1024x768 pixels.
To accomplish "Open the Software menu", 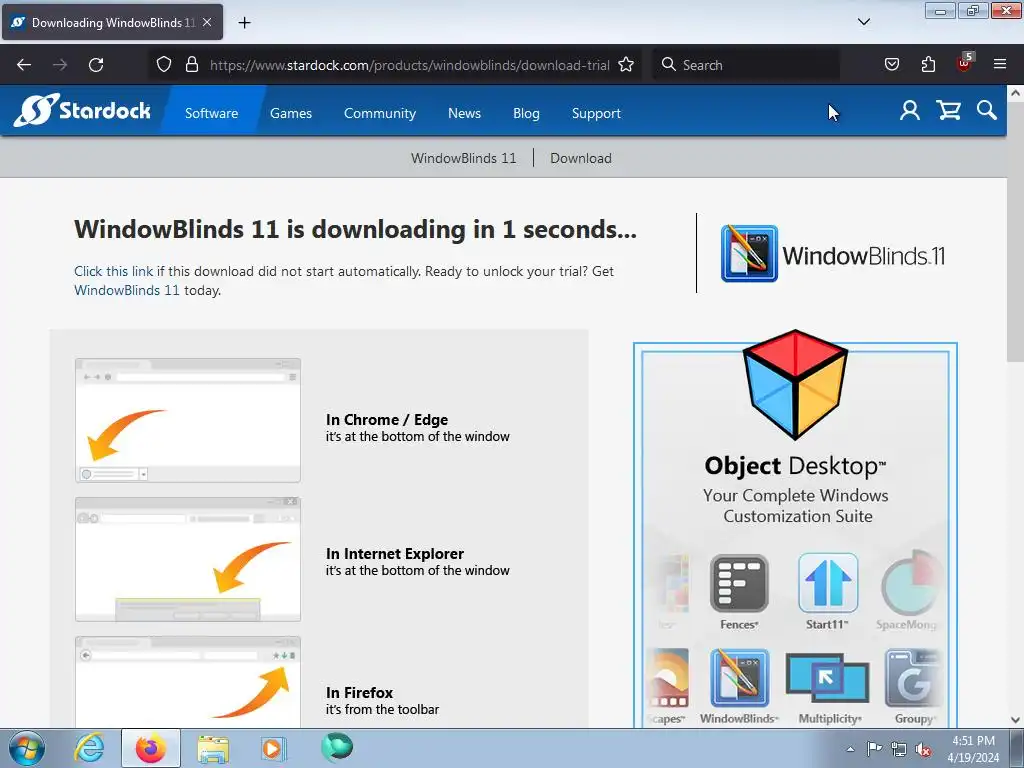I will pyautogui.click(x=212, y=113).
